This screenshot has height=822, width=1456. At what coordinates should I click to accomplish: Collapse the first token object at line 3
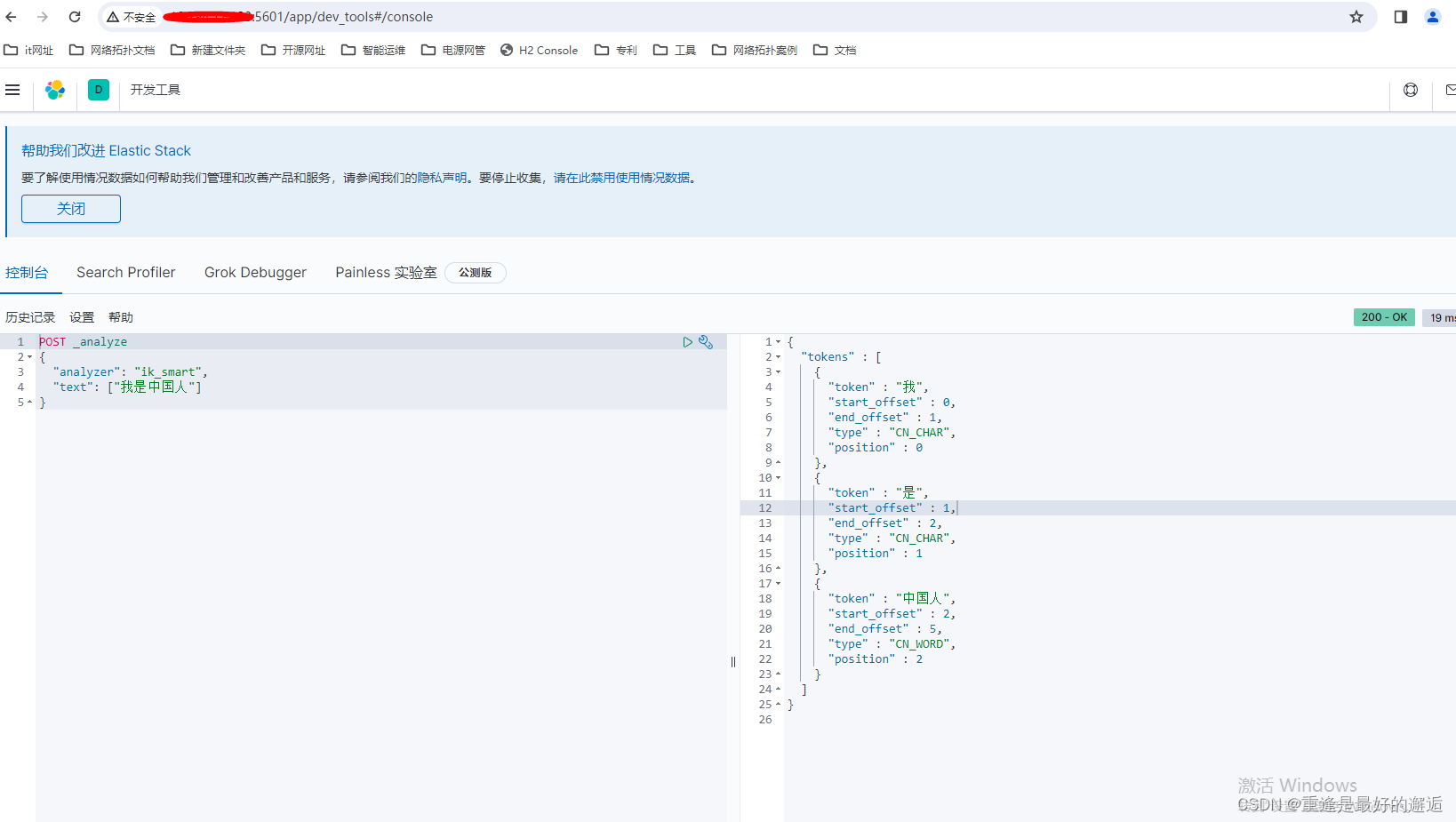777,371
